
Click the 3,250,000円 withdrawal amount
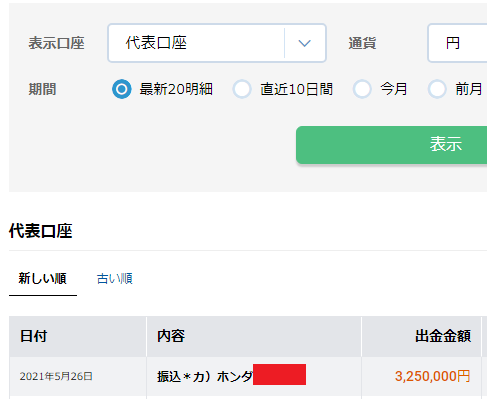pos(433,376)
